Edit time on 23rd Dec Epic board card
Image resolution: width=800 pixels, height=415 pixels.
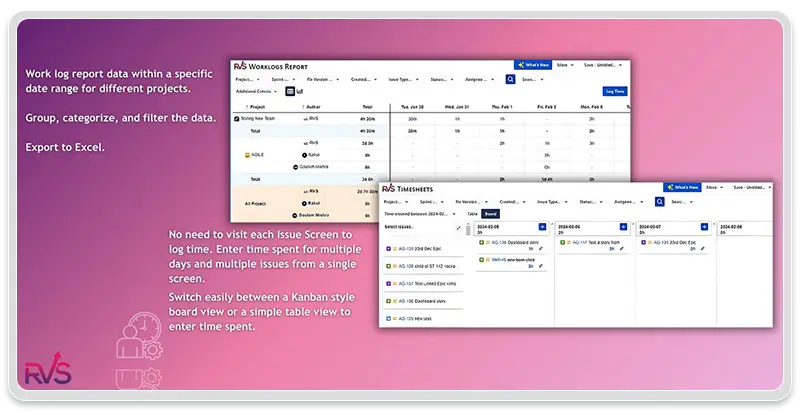coord(703,249)
